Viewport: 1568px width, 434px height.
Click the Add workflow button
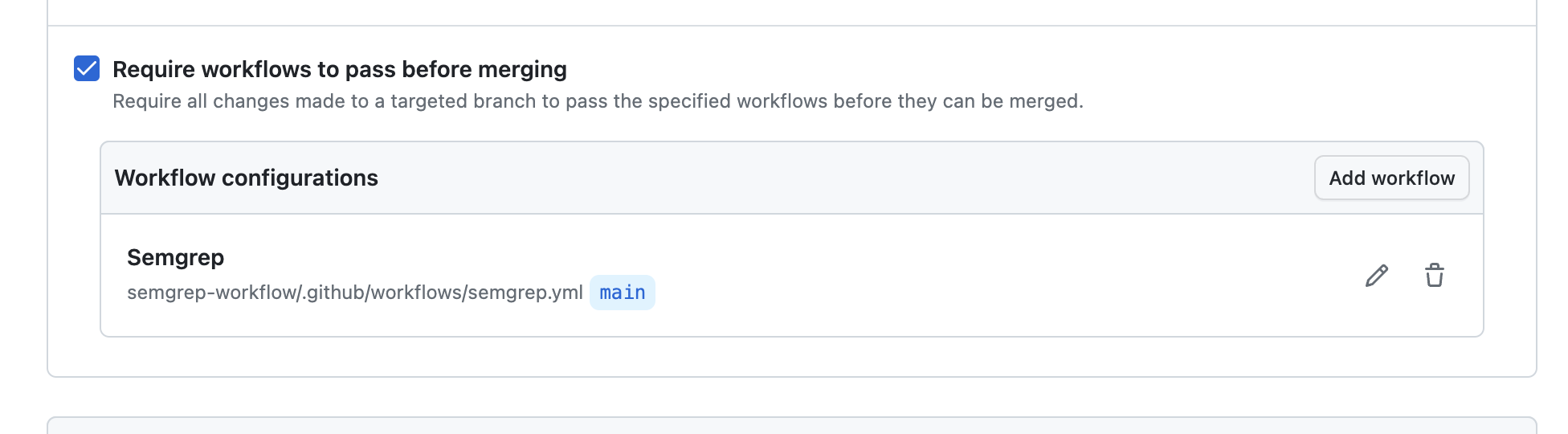[1391, 178]
